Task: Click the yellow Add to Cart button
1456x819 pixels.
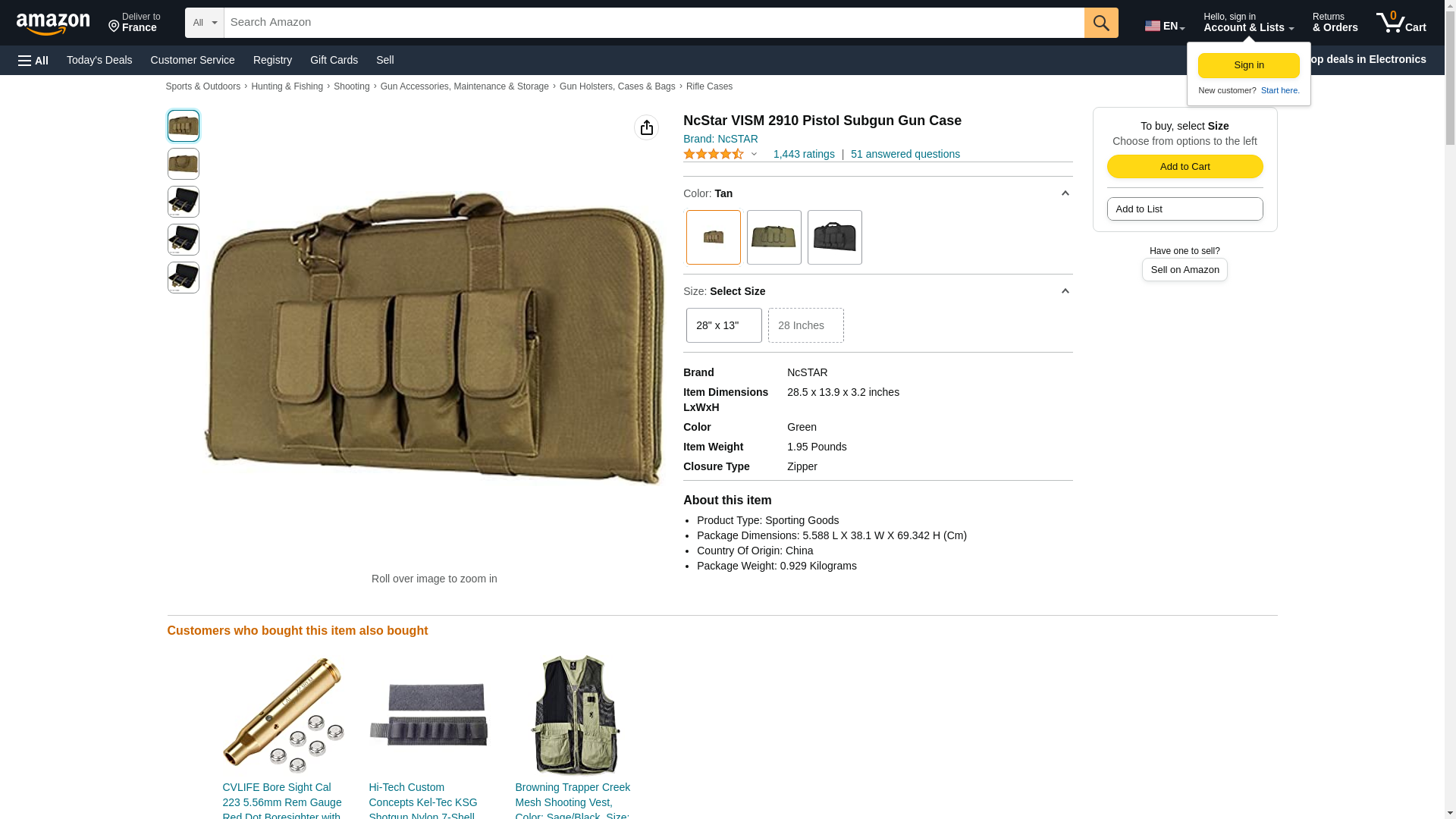Action: (1185, 167)
